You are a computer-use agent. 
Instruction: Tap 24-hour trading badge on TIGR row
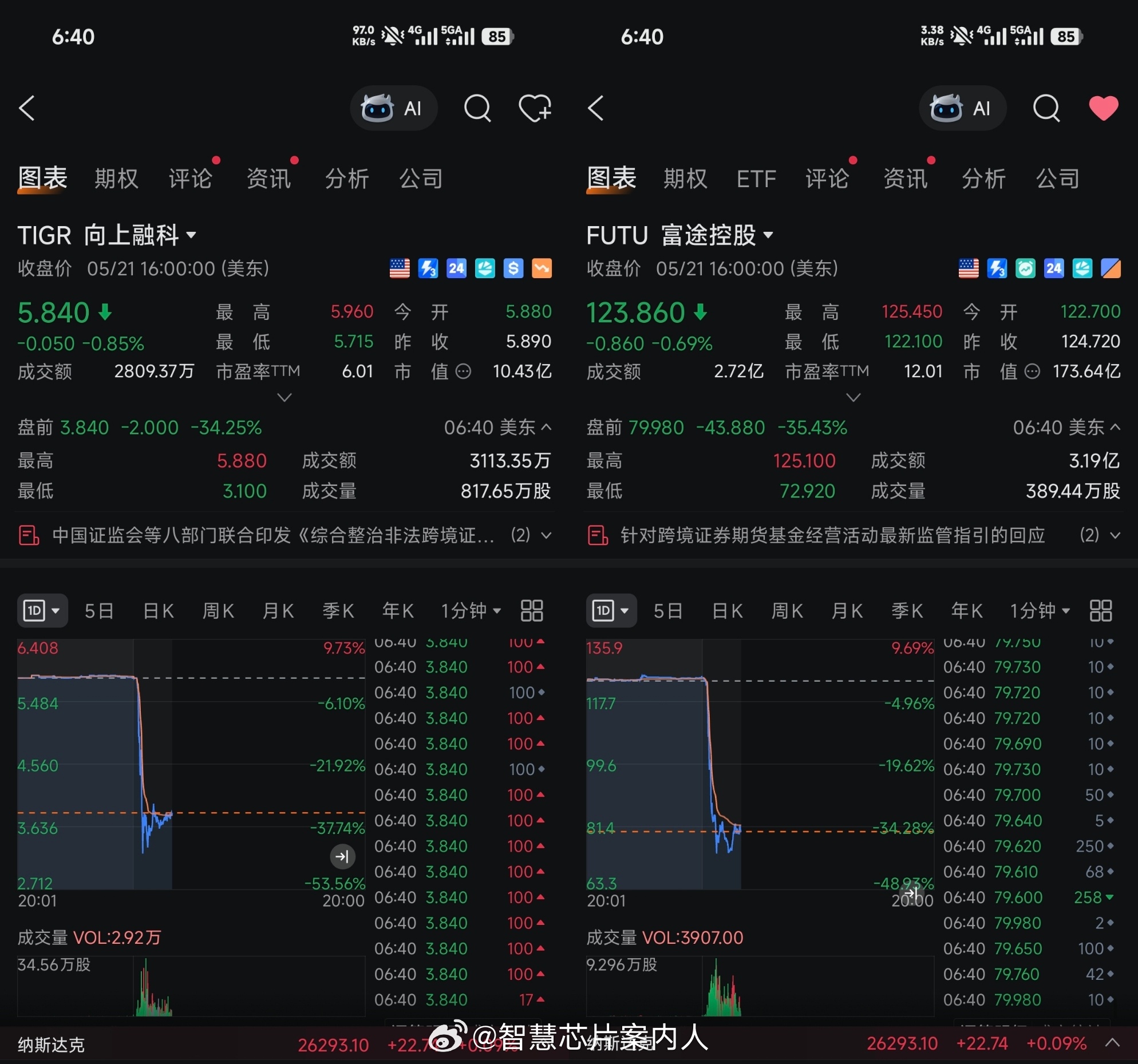(456, 268)
